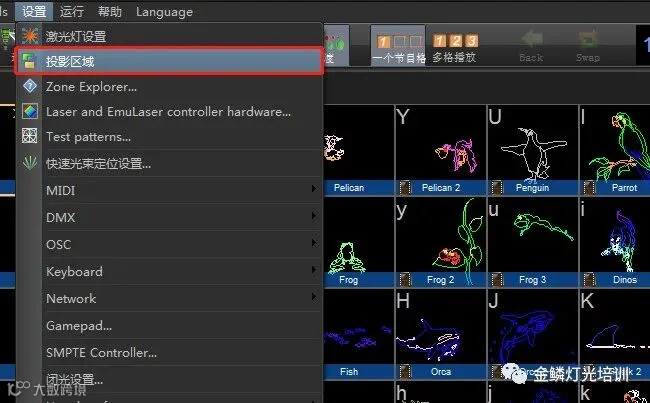Expand the MIDI submenu
This screenshot has height=403, width=650.
169,190
